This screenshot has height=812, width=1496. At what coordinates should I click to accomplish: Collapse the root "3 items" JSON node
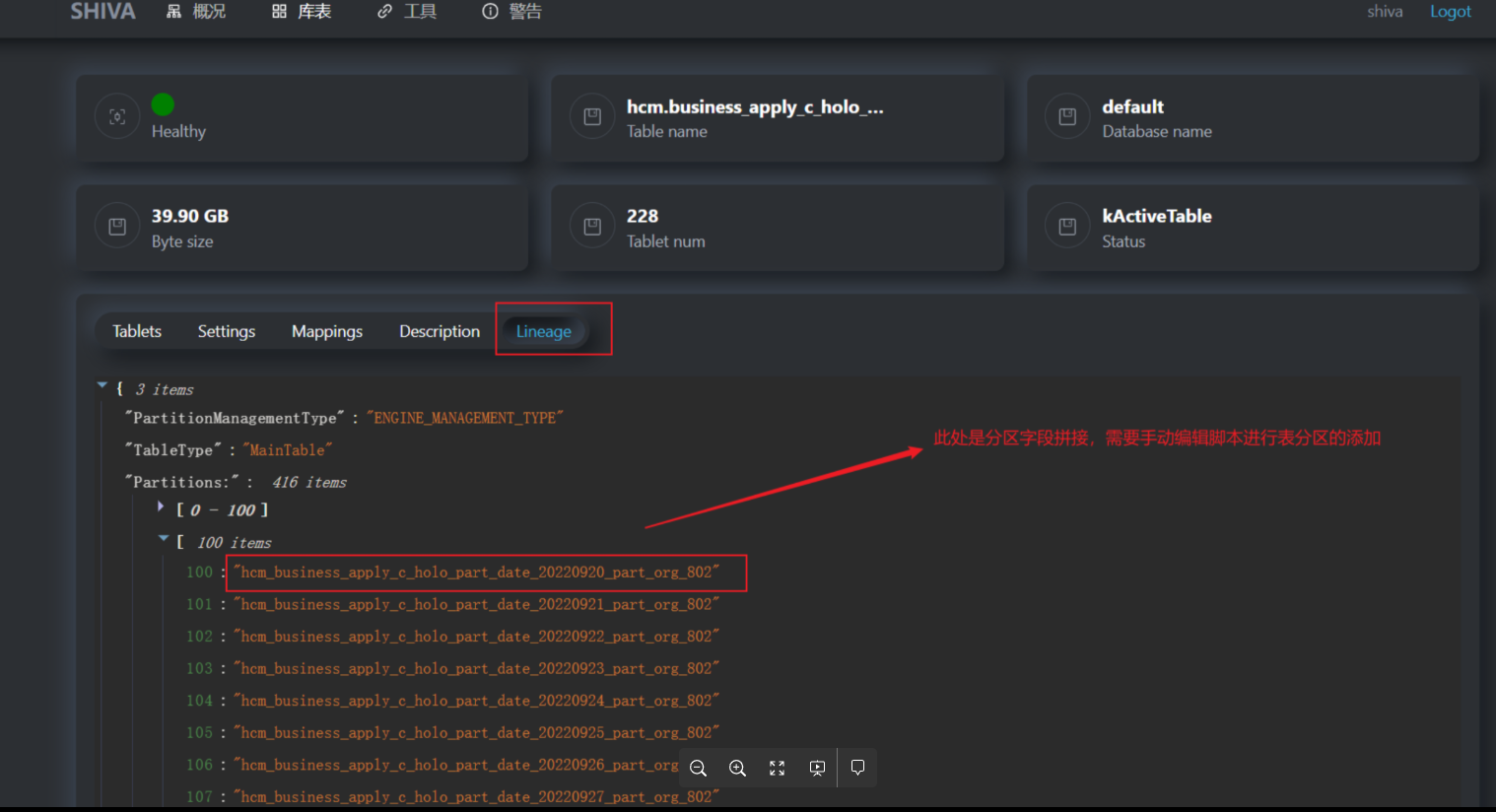tap(102, 386)
